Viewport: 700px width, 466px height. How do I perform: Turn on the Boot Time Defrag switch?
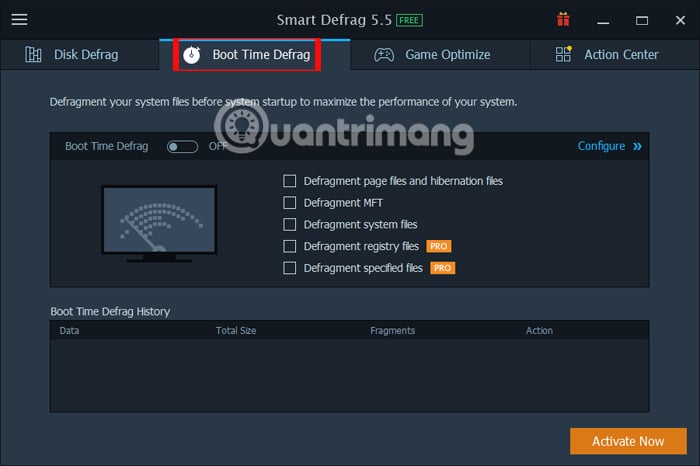[x=182, y=146]
